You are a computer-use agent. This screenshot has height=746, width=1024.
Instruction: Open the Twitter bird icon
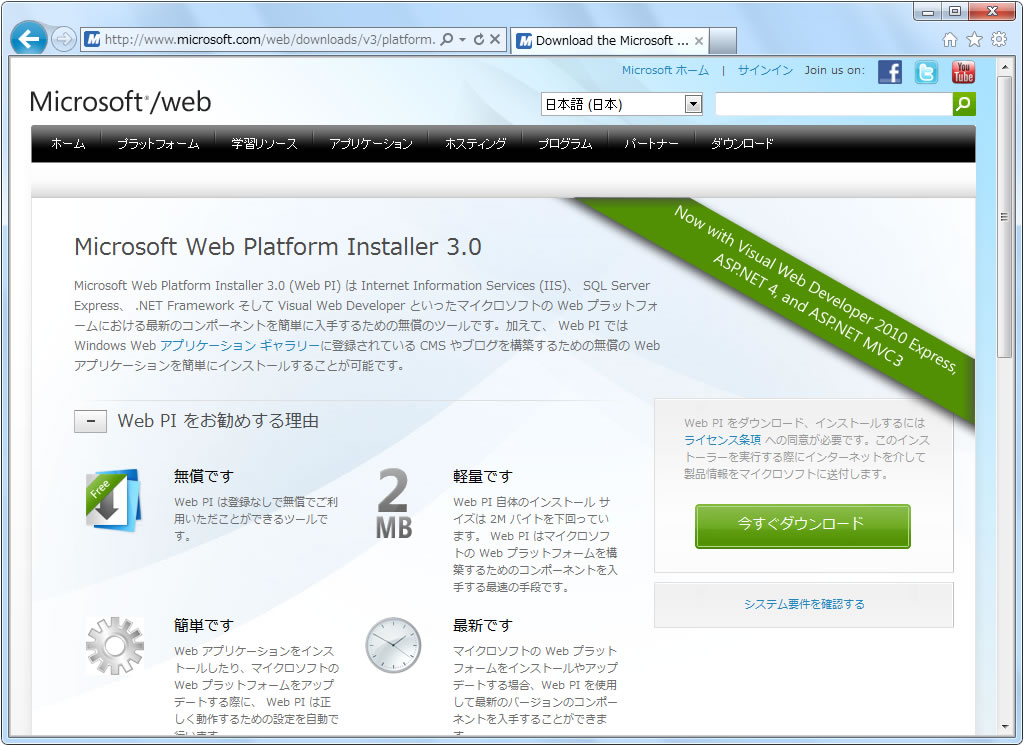pos(927,72)
